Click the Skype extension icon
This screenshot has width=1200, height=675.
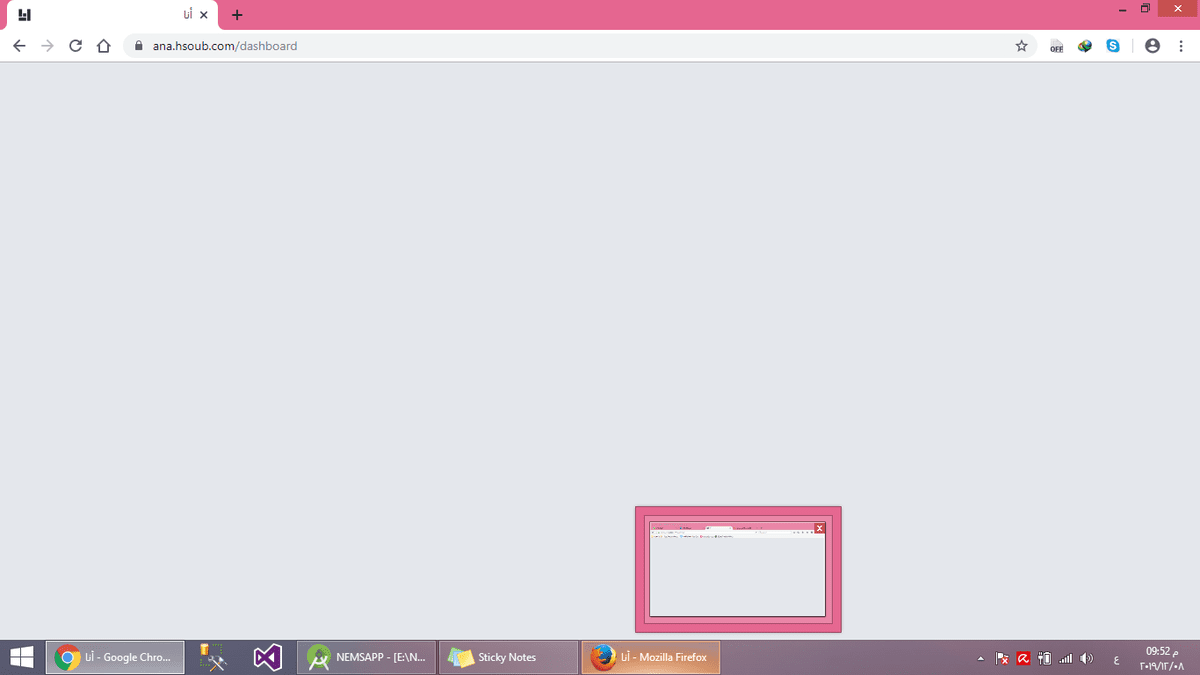click(1113, 46)
